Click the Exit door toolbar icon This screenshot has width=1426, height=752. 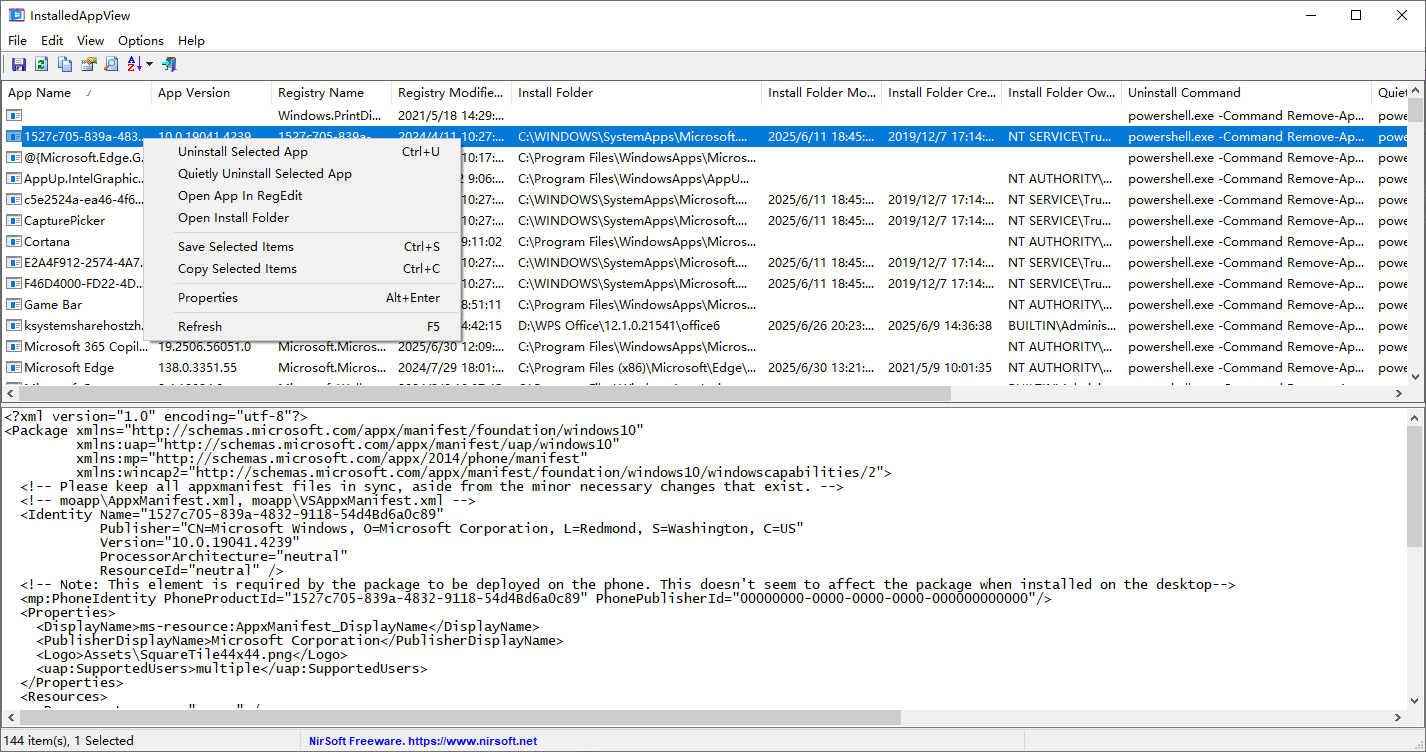169,64
